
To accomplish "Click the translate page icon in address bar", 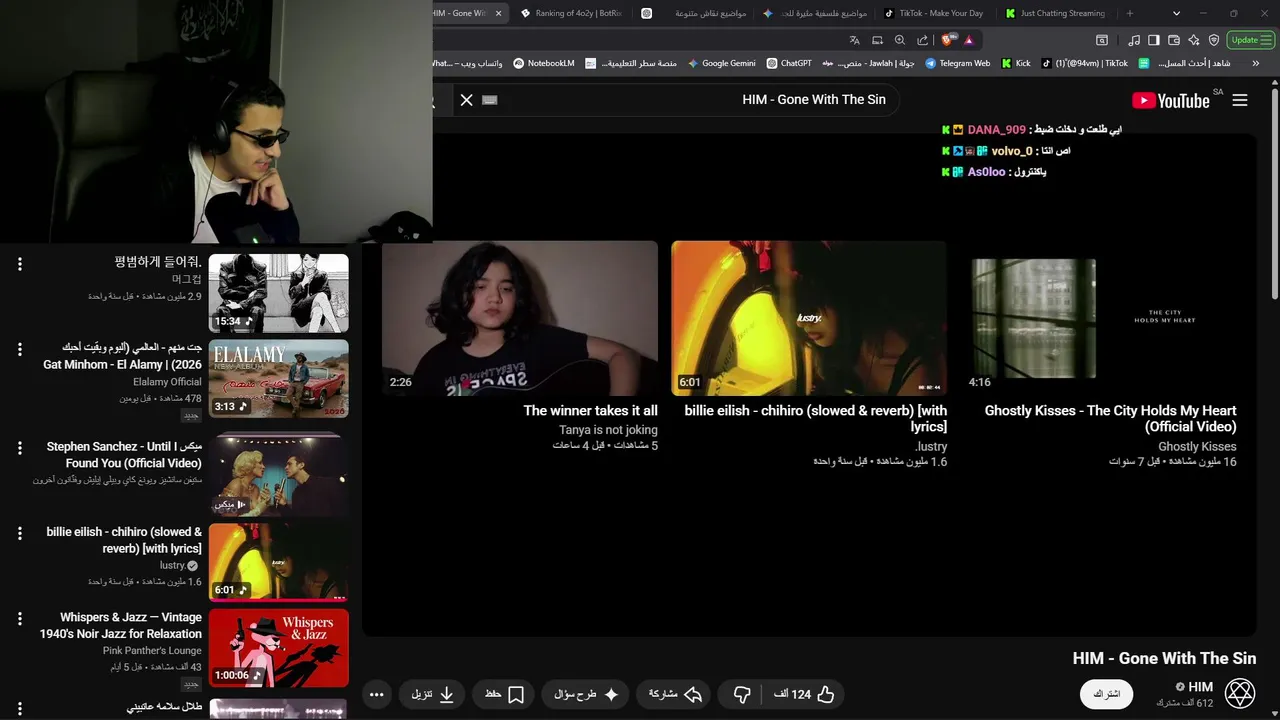I will [x=854, y=40].
